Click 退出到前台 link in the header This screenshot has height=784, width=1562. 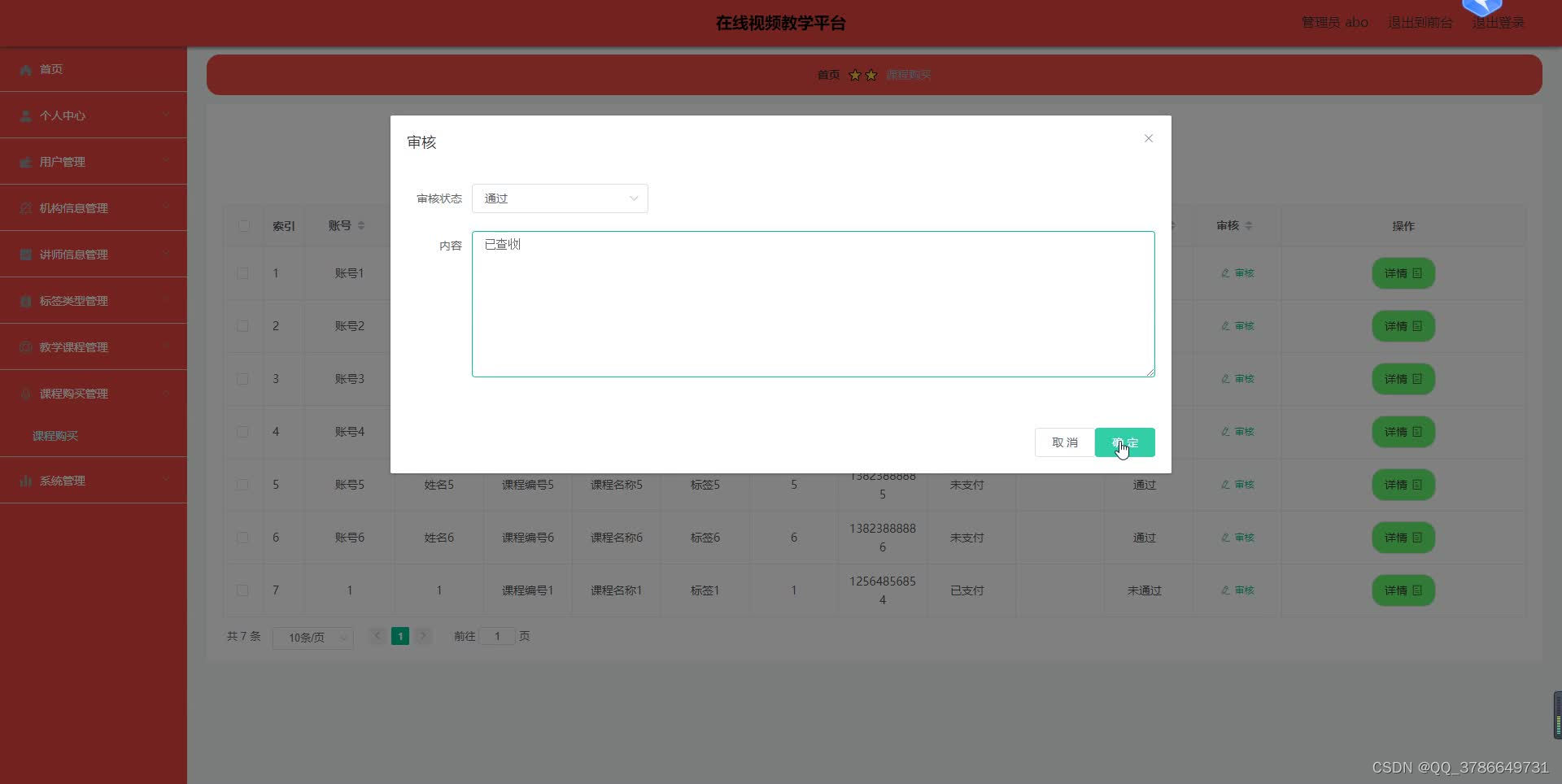click(1420, 23)
